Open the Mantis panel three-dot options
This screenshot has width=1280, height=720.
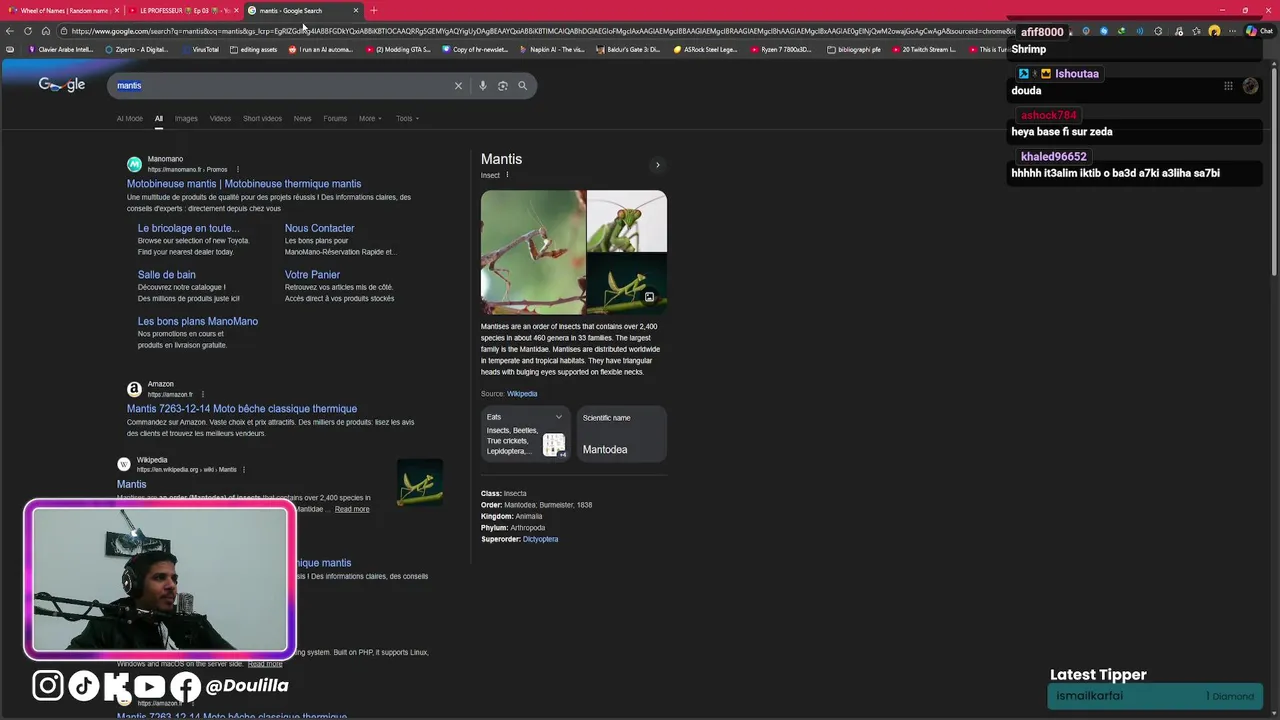point(507,175)
